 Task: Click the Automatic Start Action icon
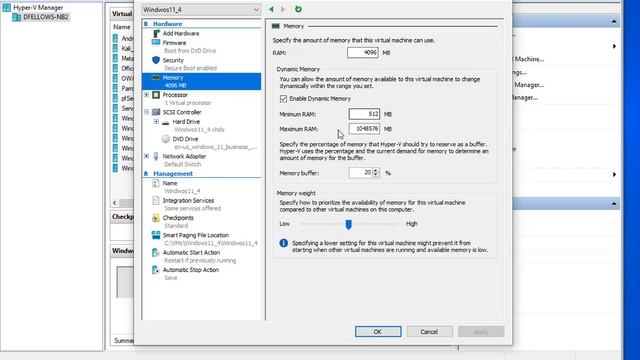tap(156, 253)
